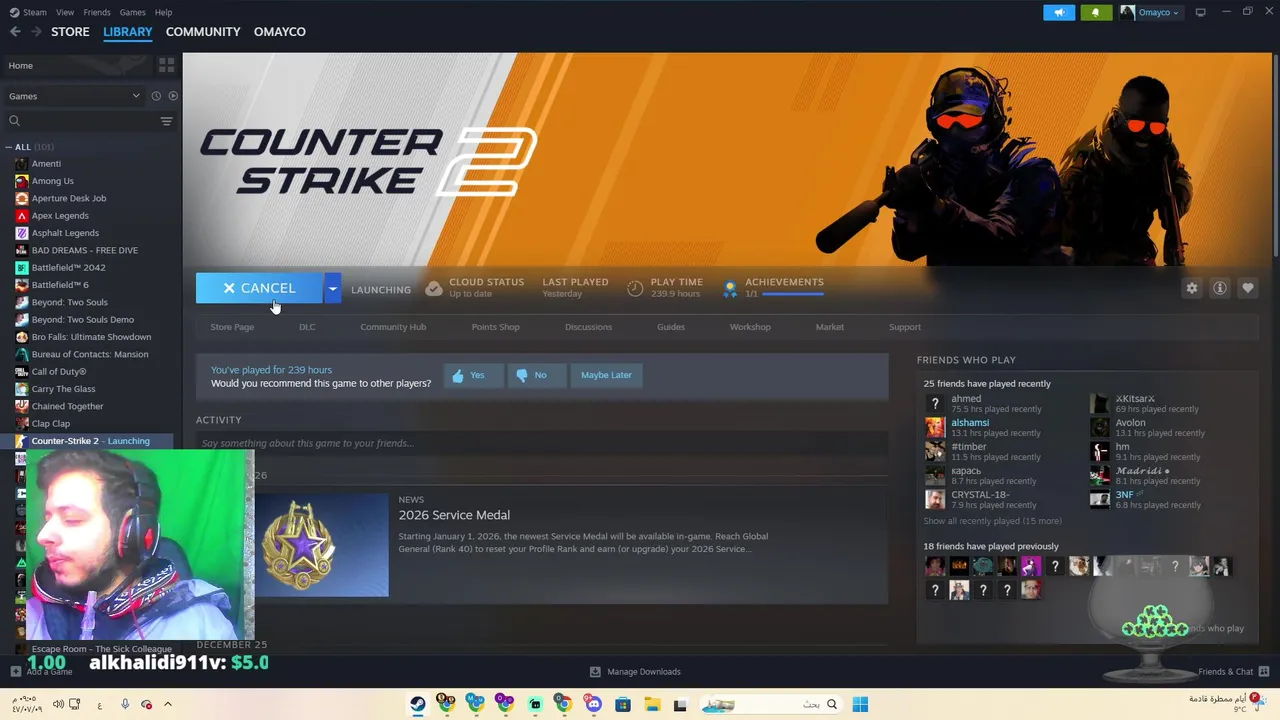Image resolution: width=1280 pixels, height=720 pixels.
Task: Go forward with the right arrow
Action: point(36,32)
